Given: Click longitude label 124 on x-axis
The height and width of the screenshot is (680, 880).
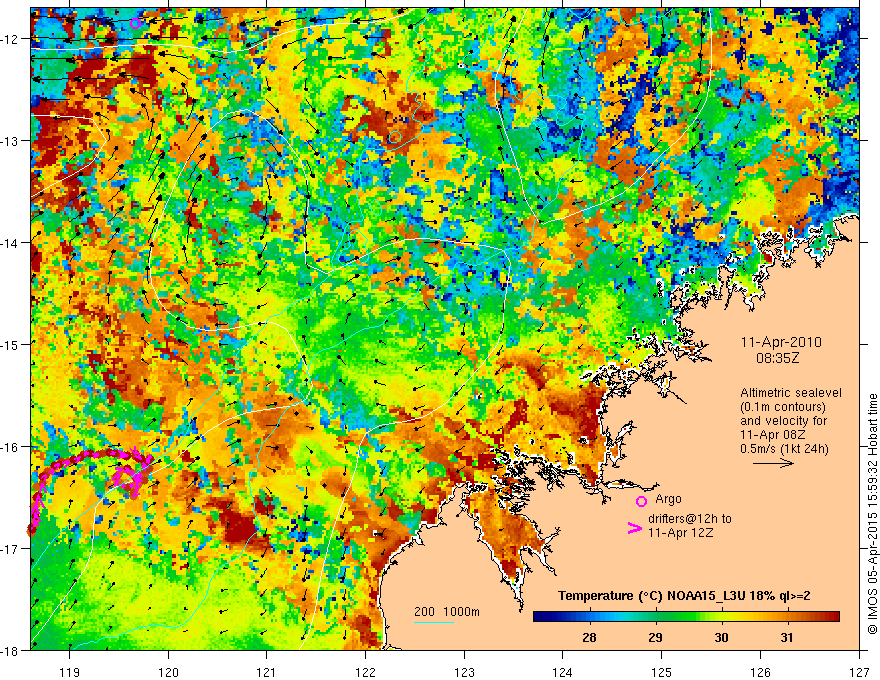Looking at the screenshot, I should coord(563,672).
